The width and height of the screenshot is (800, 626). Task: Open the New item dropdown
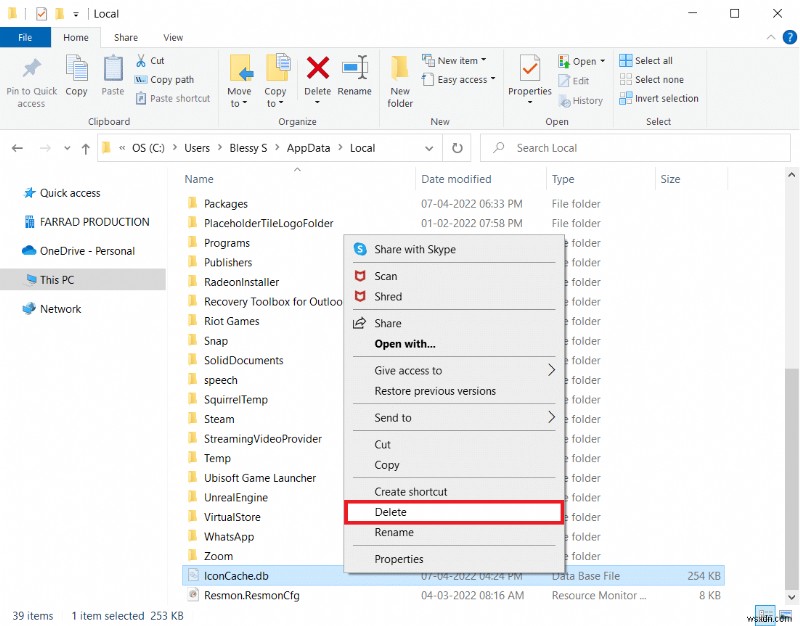(458, 60)
